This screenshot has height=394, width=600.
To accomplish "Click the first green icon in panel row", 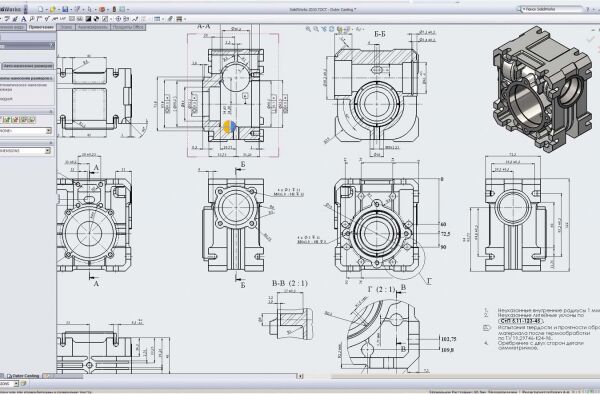I will [8, 120].
